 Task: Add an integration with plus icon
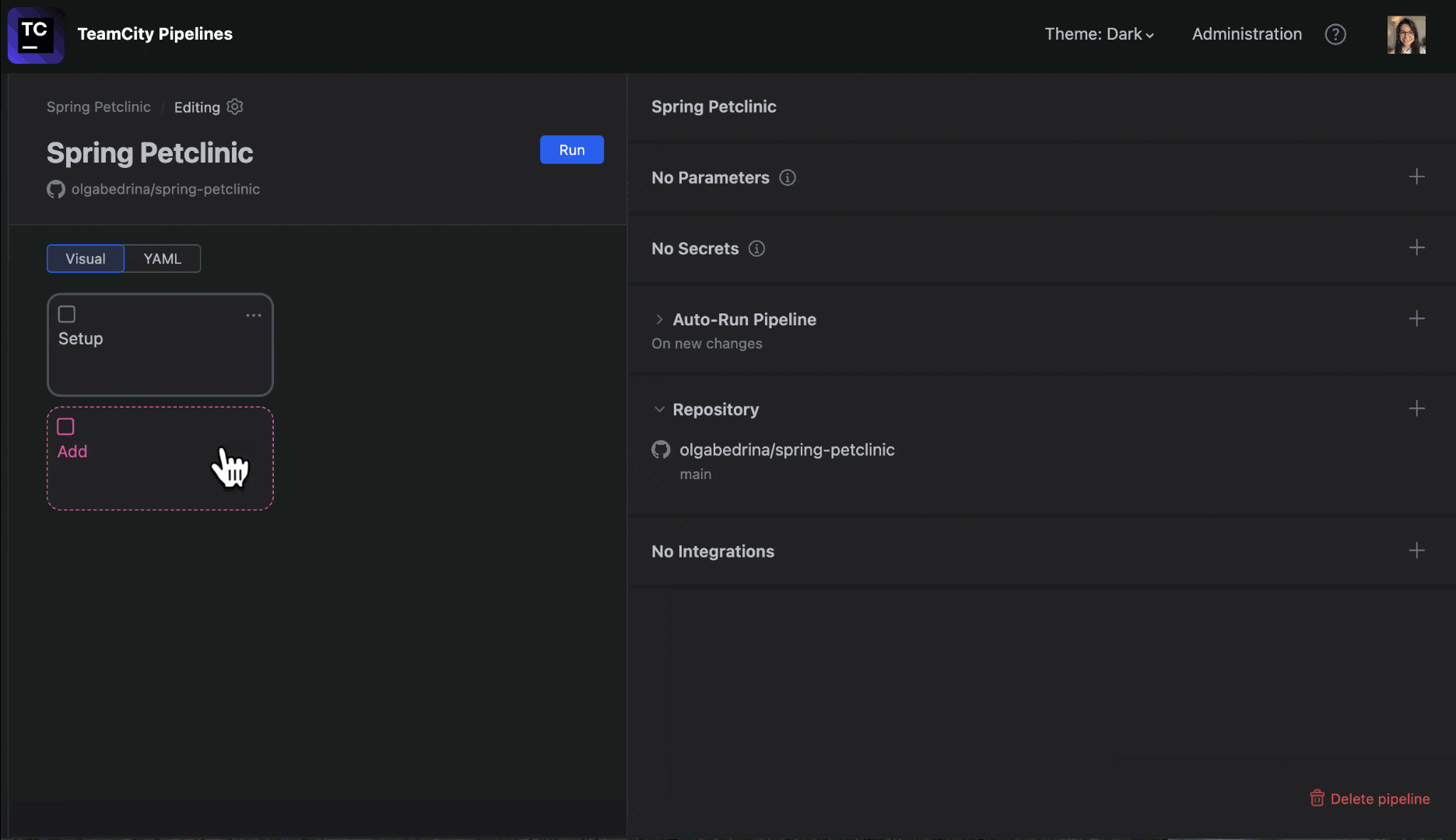point(1417,550)
